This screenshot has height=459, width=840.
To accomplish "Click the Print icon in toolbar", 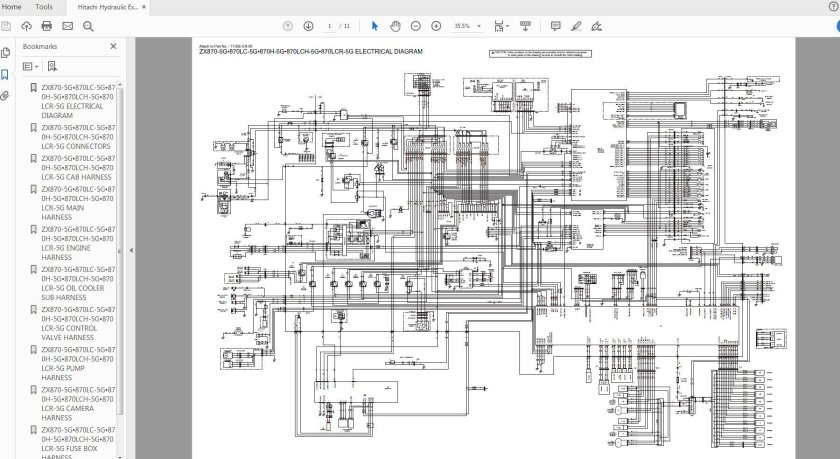I will click(47, 25).
